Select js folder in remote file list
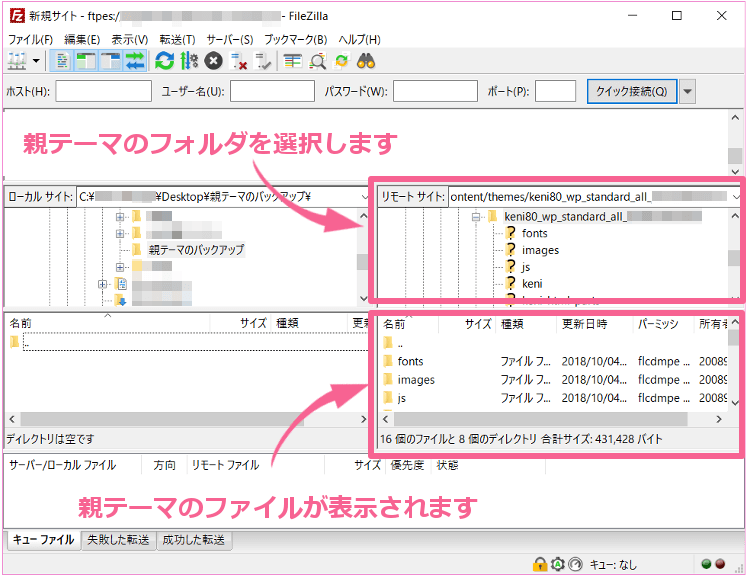This screenshot has height=577, width=748. (x=402, y=398)
